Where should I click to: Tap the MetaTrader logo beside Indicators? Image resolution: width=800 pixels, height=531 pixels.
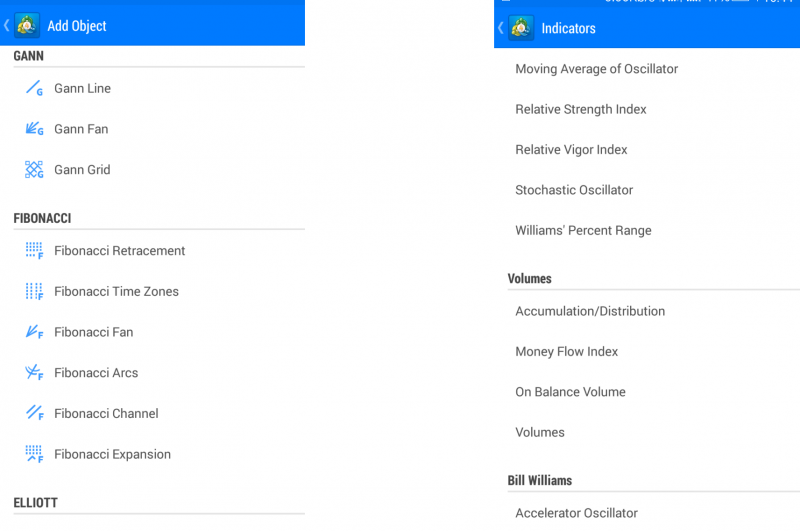pyautogui.click(x=521, y=28)
